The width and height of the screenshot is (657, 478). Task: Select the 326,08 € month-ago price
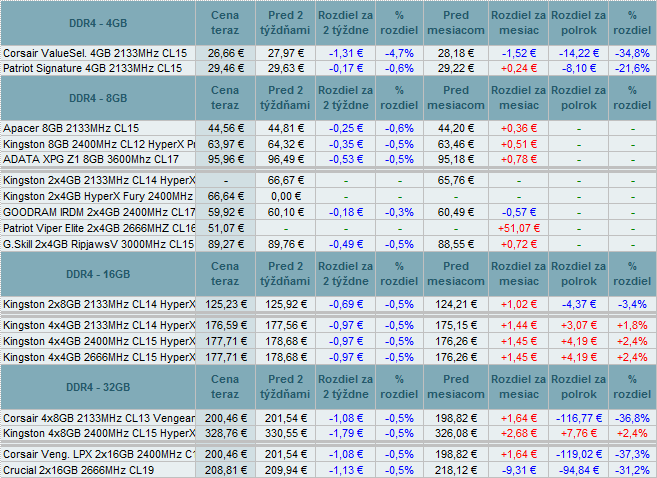coord(456,433)
